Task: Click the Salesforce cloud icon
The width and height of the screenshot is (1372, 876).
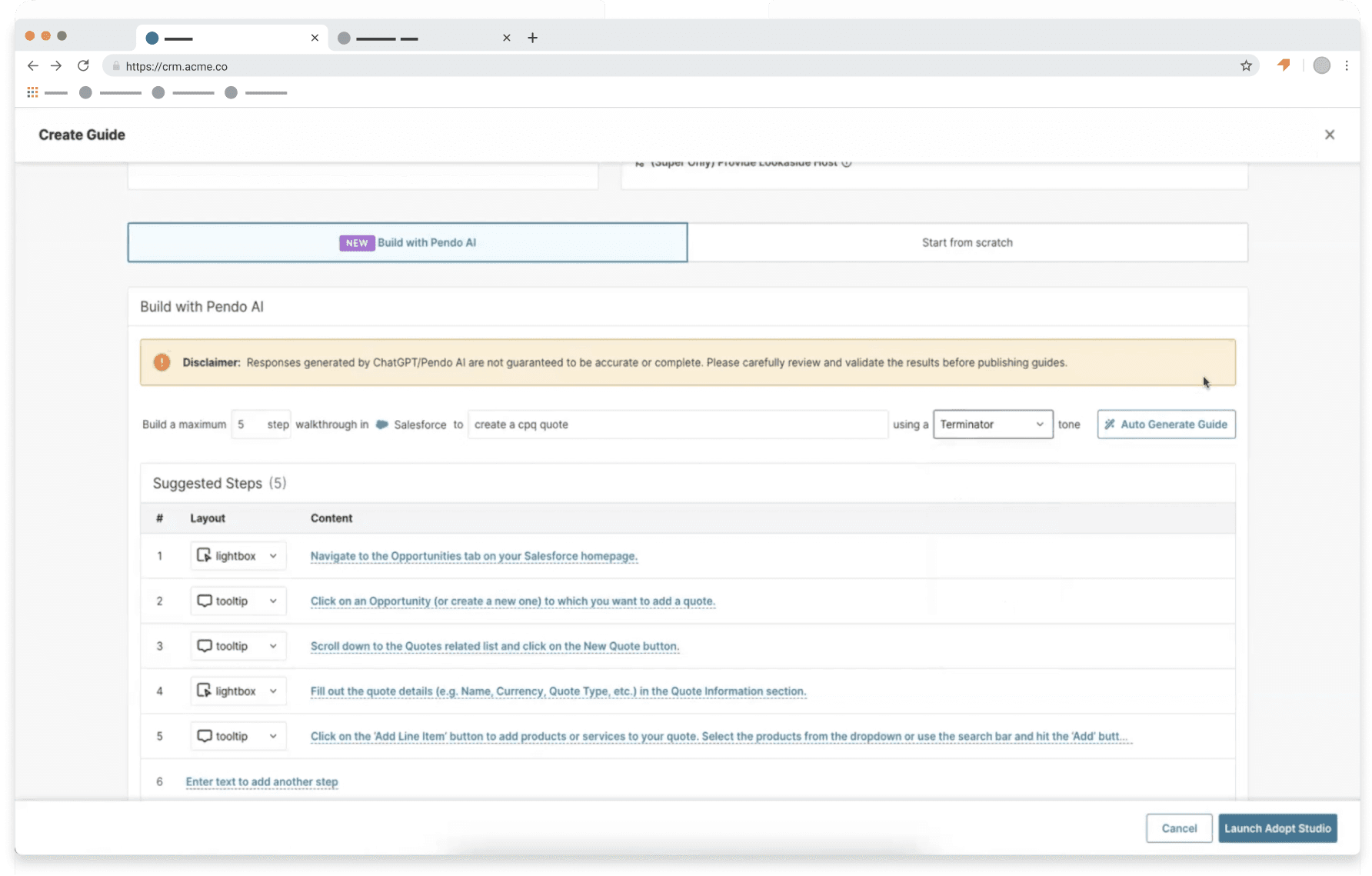Action: pyautogui.click(x=381, y=425)
